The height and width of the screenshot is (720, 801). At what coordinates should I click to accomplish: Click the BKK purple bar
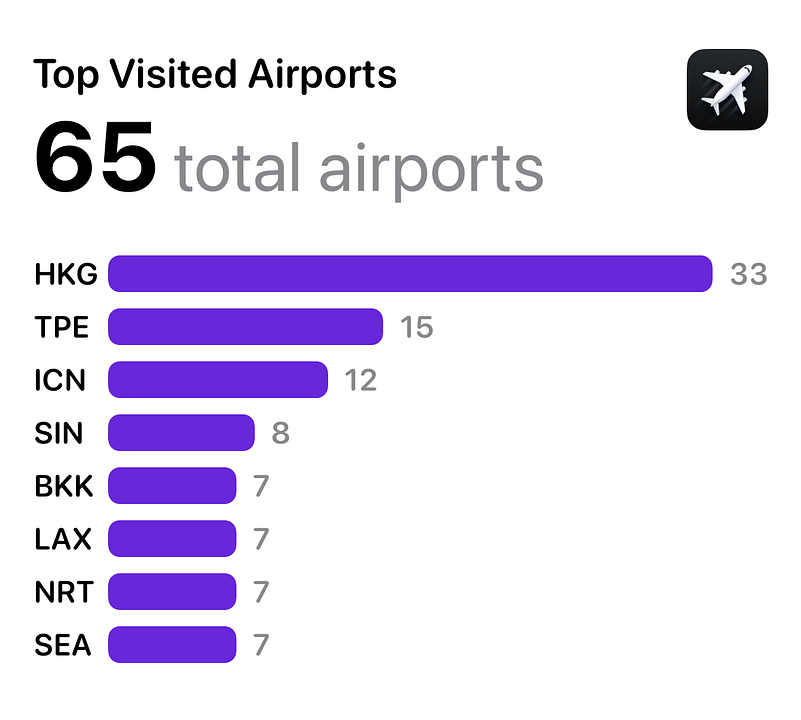(172, 486)
